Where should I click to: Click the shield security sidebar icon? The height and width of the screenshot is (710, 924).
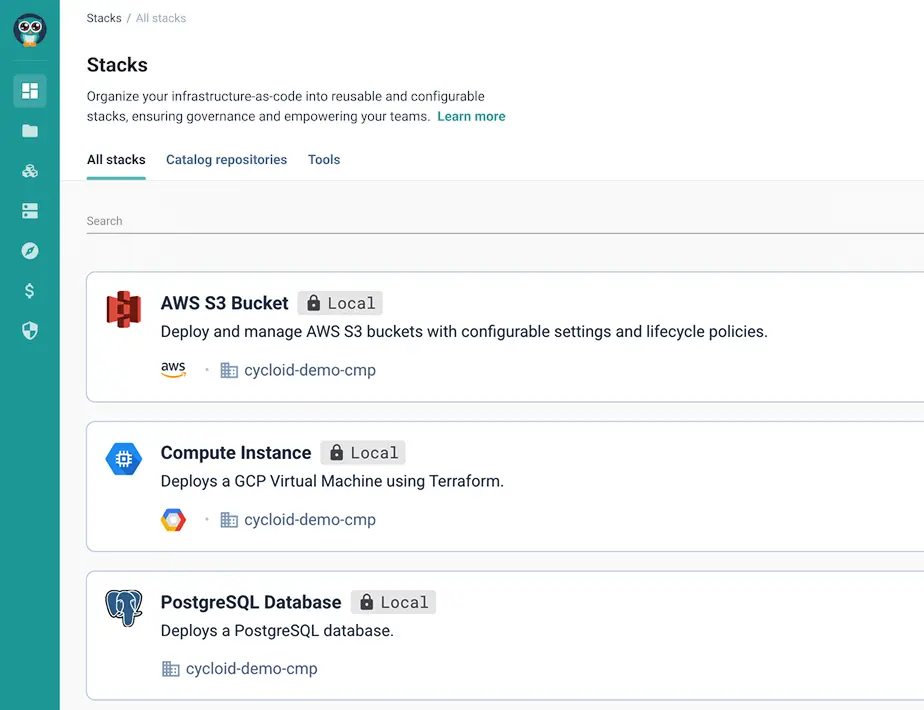pos(30,331)
